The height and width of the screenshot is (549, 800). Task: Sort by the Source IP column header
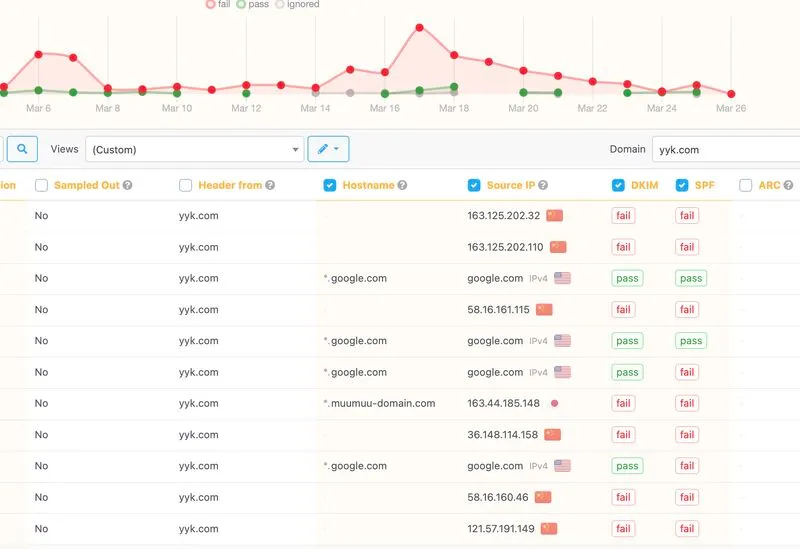(511, 185)
